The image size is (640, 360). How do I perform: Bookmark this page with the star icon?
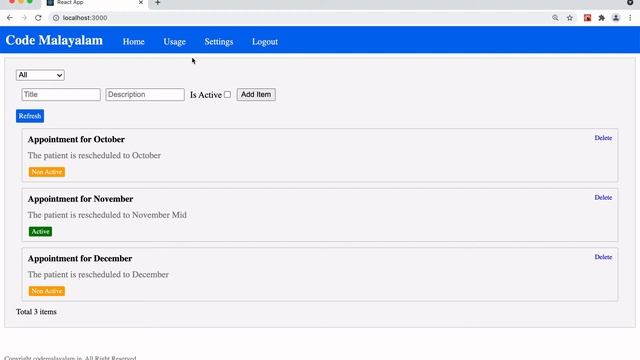[x=570, y=18]
